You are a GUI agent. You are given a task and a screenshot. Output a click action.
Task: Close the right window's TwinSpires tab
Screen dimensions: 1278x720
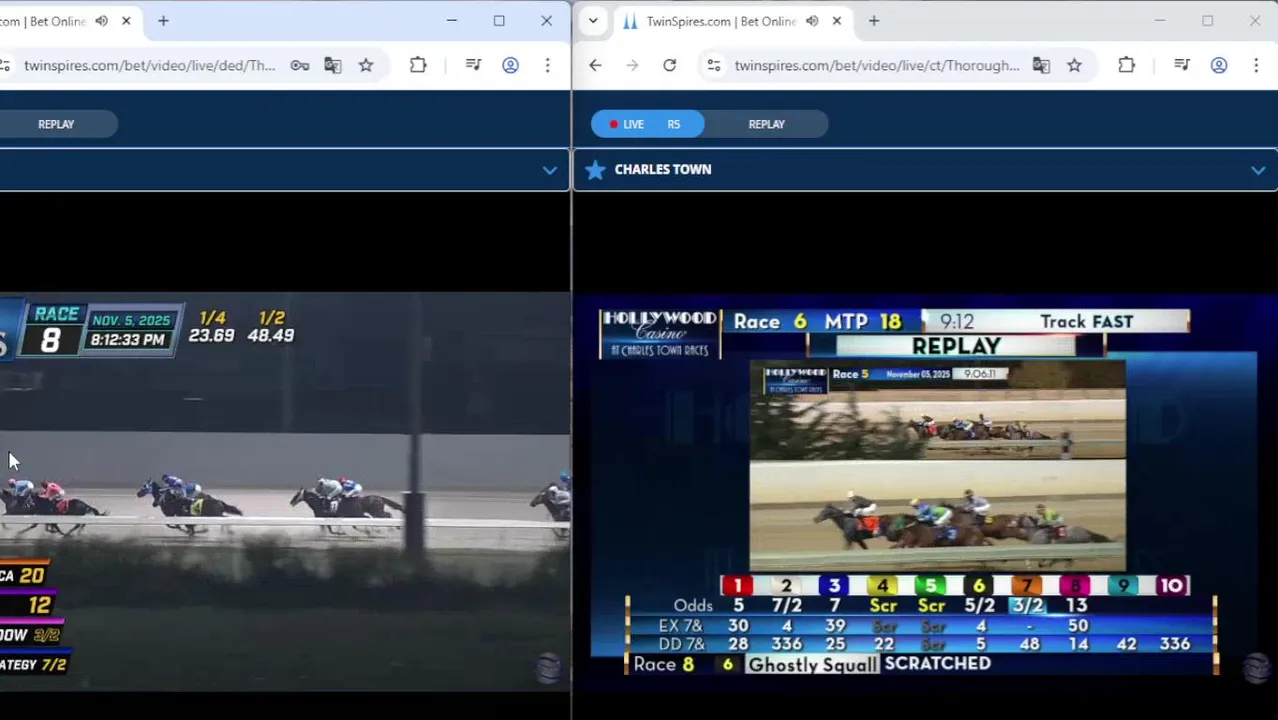click(837, 21)
